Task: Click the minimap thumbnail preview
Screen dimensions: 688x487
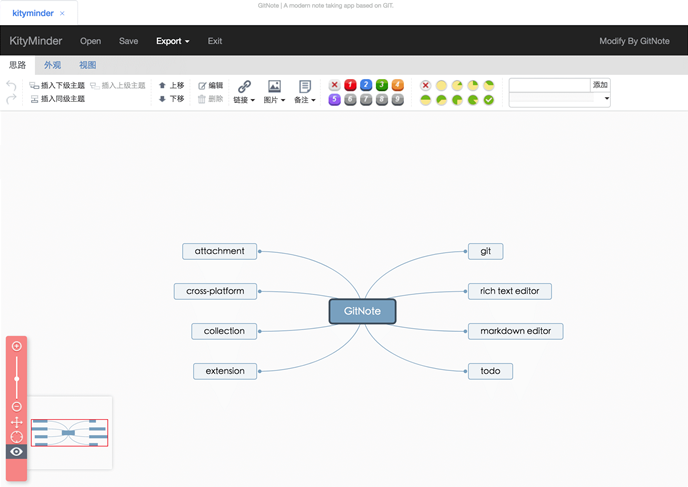Action: pyautogui.click(x=70, y=433)
